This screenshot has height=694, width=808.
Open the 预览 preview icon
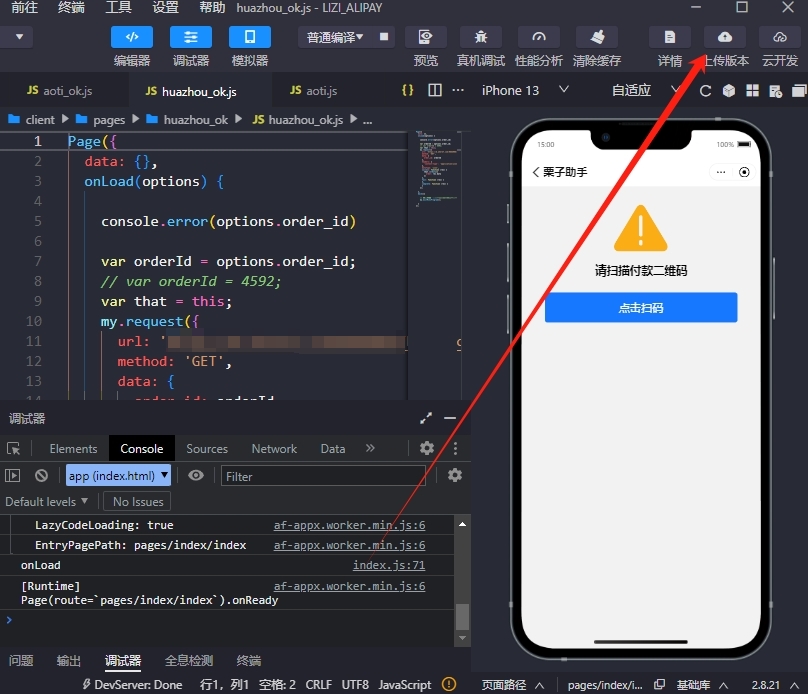(425, 38)
